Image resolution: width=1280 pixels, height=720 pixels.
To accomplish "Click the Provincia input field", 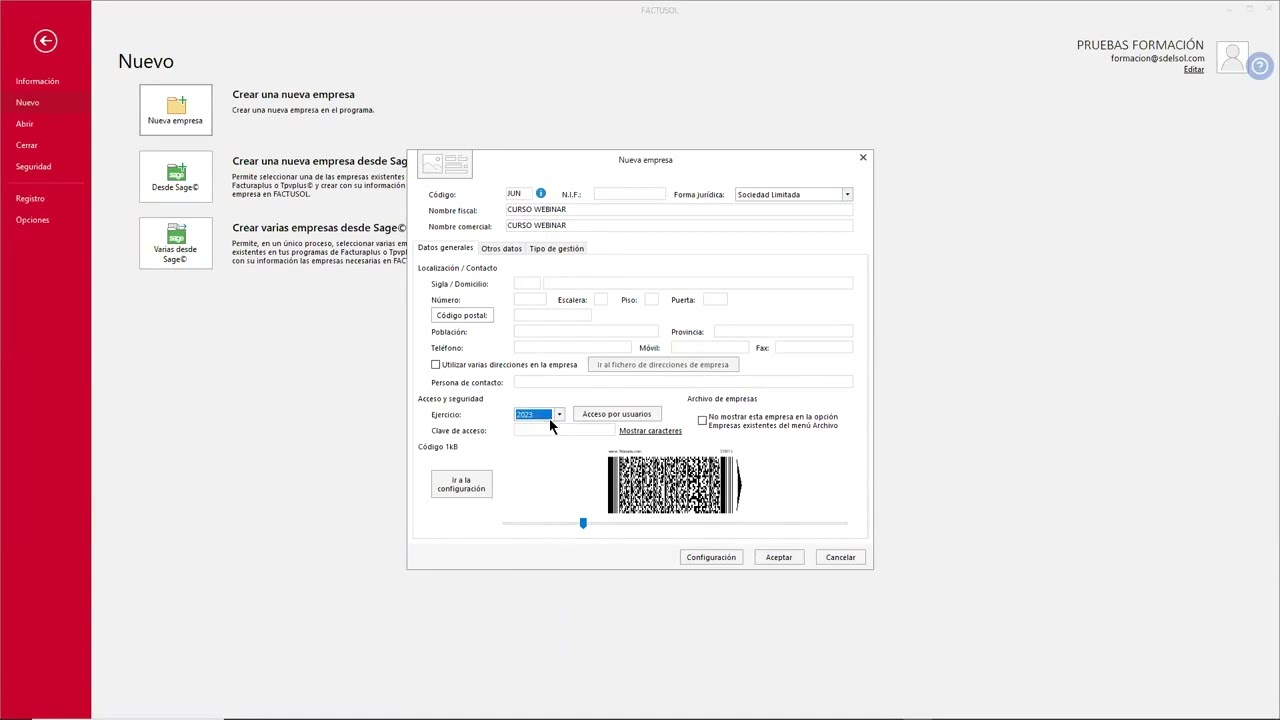I will [783, 332].
